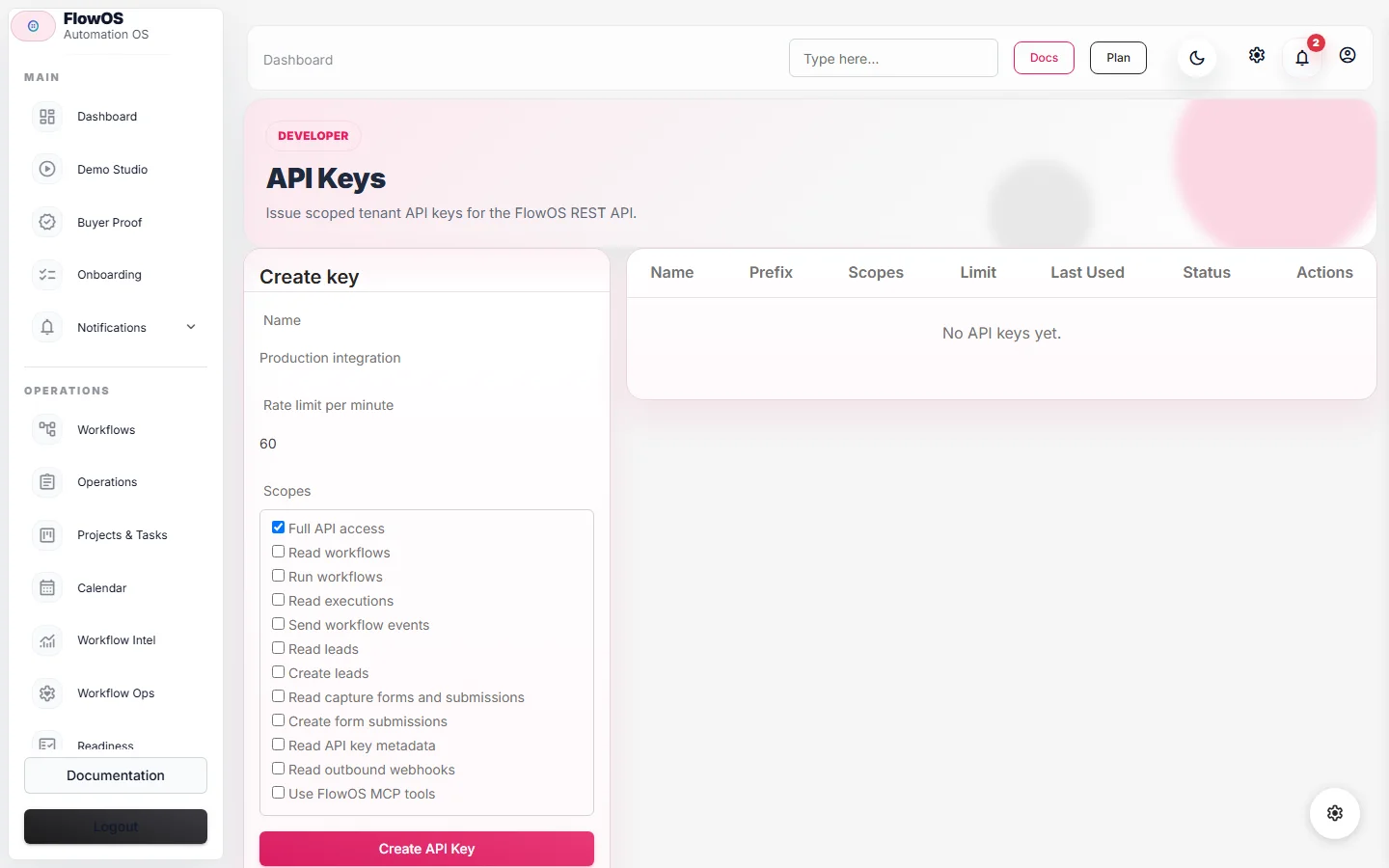This screenshot has height=868, width=1389.
Task: Open Workflow Intel menu item
Action: tap(116, 640)
